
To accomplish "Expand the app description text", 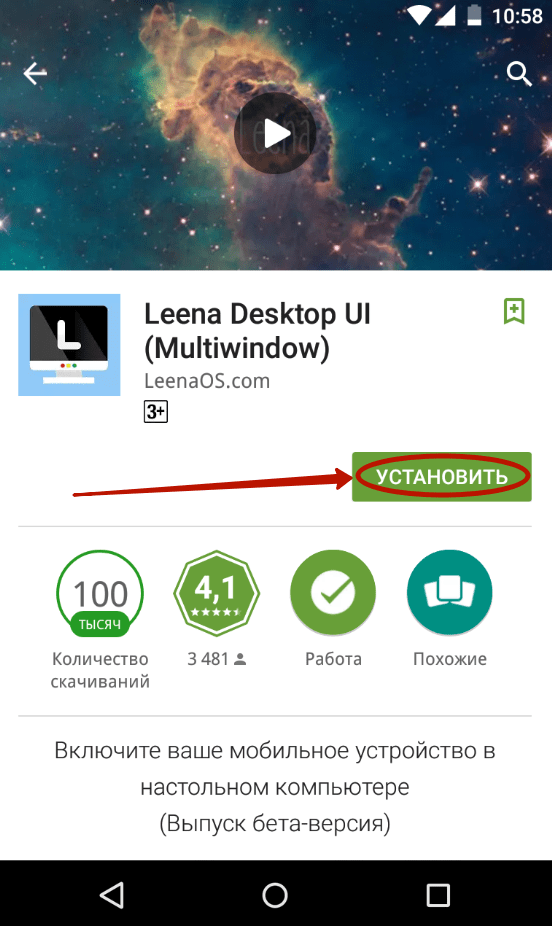I will point(275,787).
